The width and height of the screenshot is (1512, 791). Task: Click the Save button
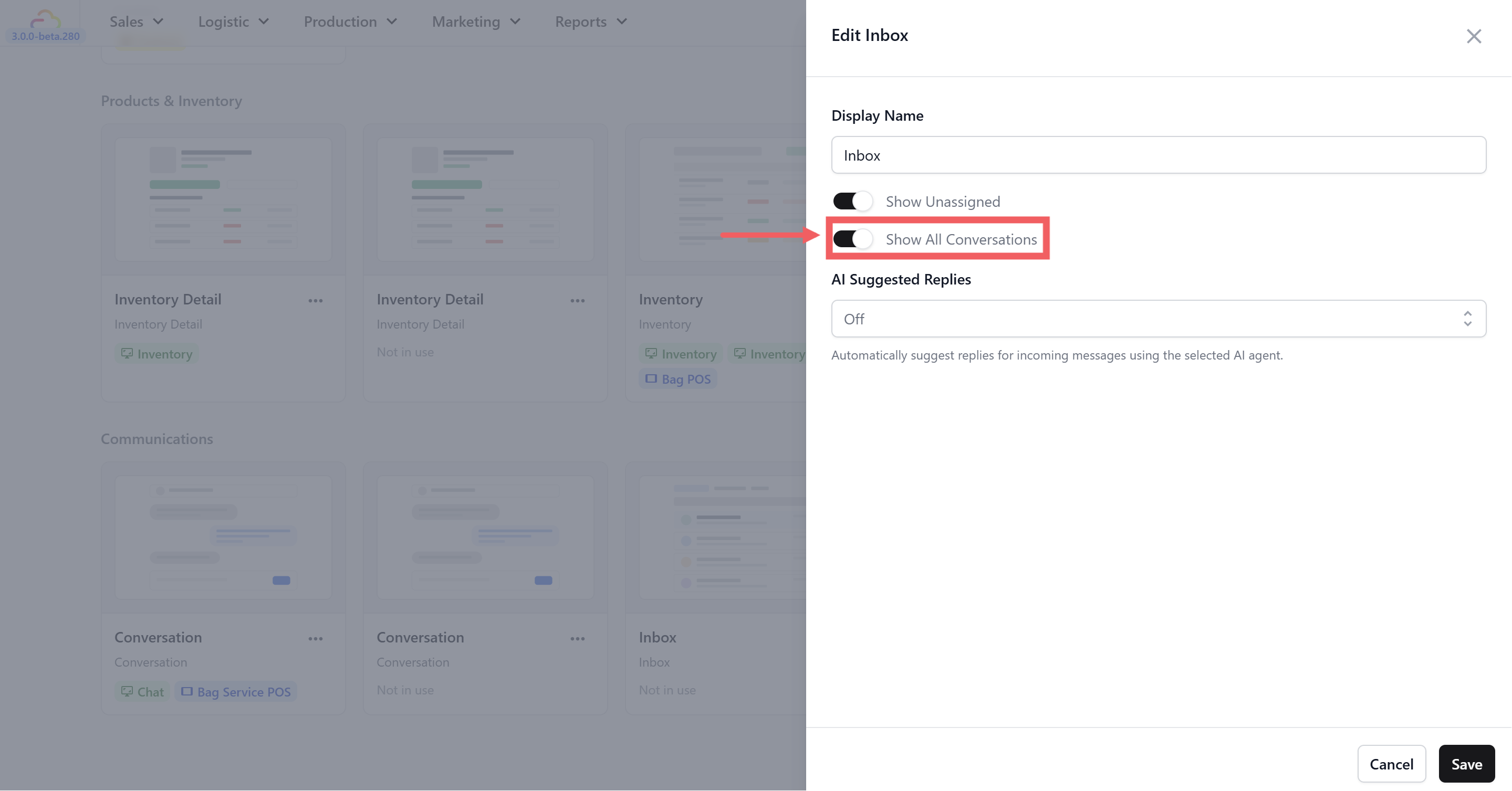tap(1466, 763)
